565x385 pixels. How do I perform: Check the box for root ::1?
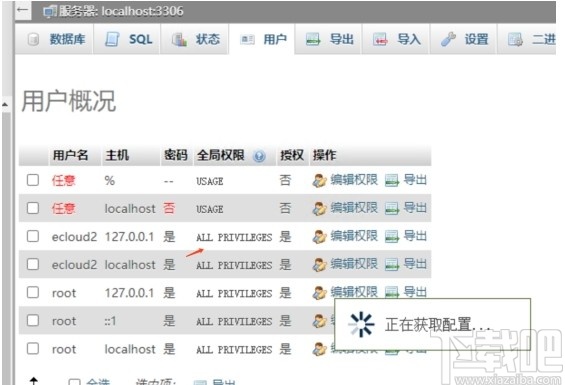(x=33, y=320)
